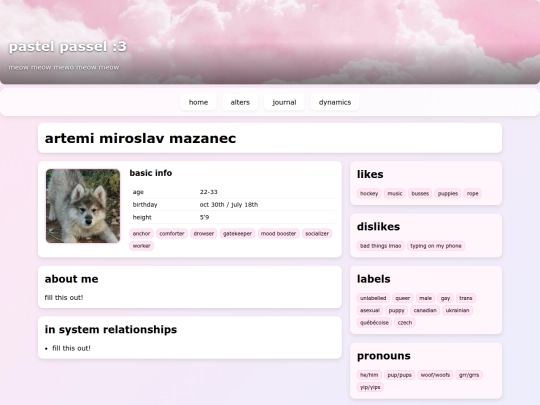The image size is (540, 405).
Task: Click the gatekeeper role tag
Action: tap(237, 233)
